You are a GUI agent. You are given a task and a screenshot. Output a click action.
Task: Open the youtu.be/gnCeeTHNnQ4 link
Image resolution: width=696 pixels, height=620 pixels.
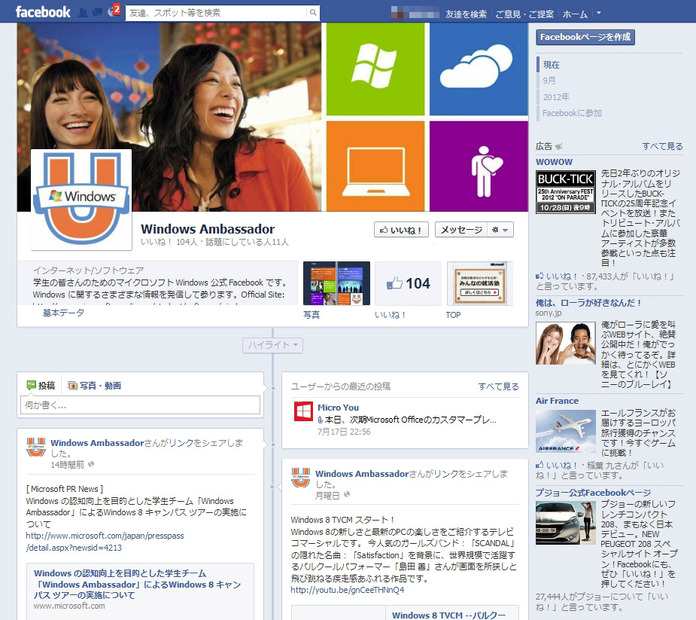coord(348,590)
